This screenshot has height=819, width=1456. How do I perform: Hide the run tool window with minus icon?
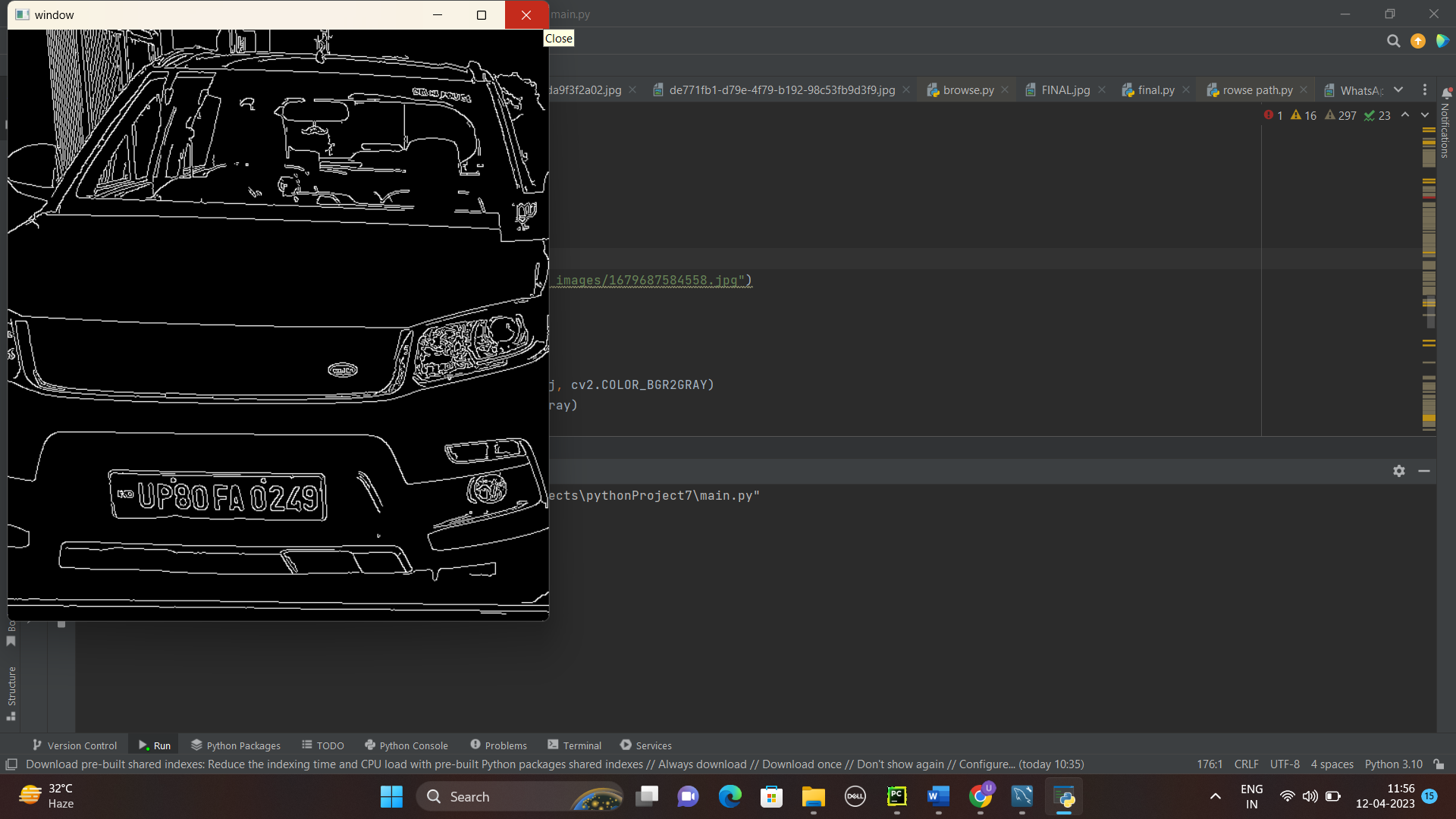pyautogui.click(x=1424, y=471)
